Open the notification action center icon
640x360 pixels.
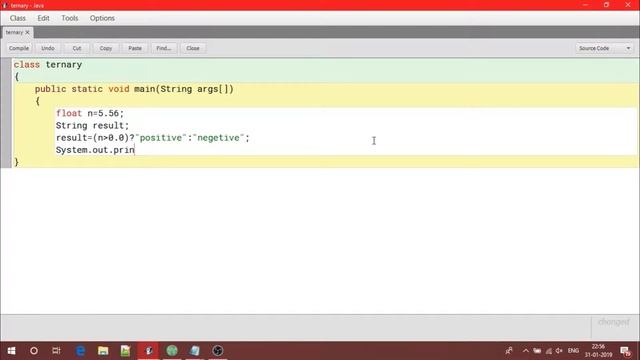tap(625, 351)
